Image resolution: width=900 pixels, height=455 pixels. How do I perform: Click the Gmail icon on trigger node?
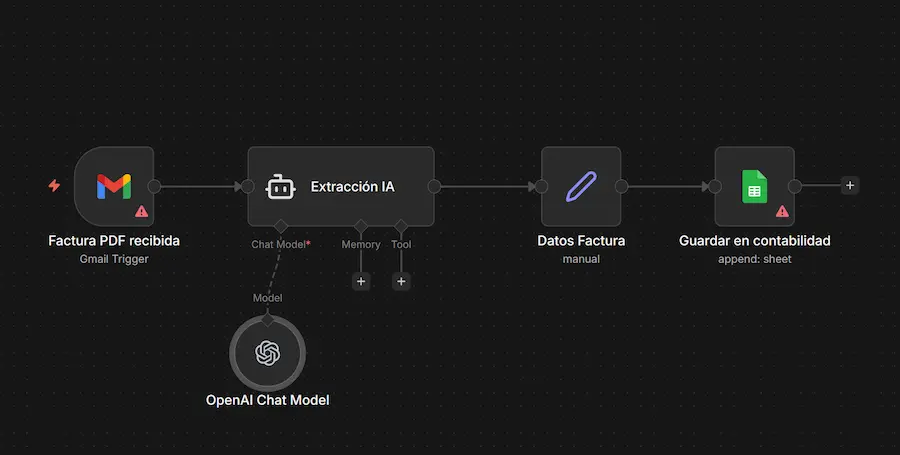click(113, 186)
